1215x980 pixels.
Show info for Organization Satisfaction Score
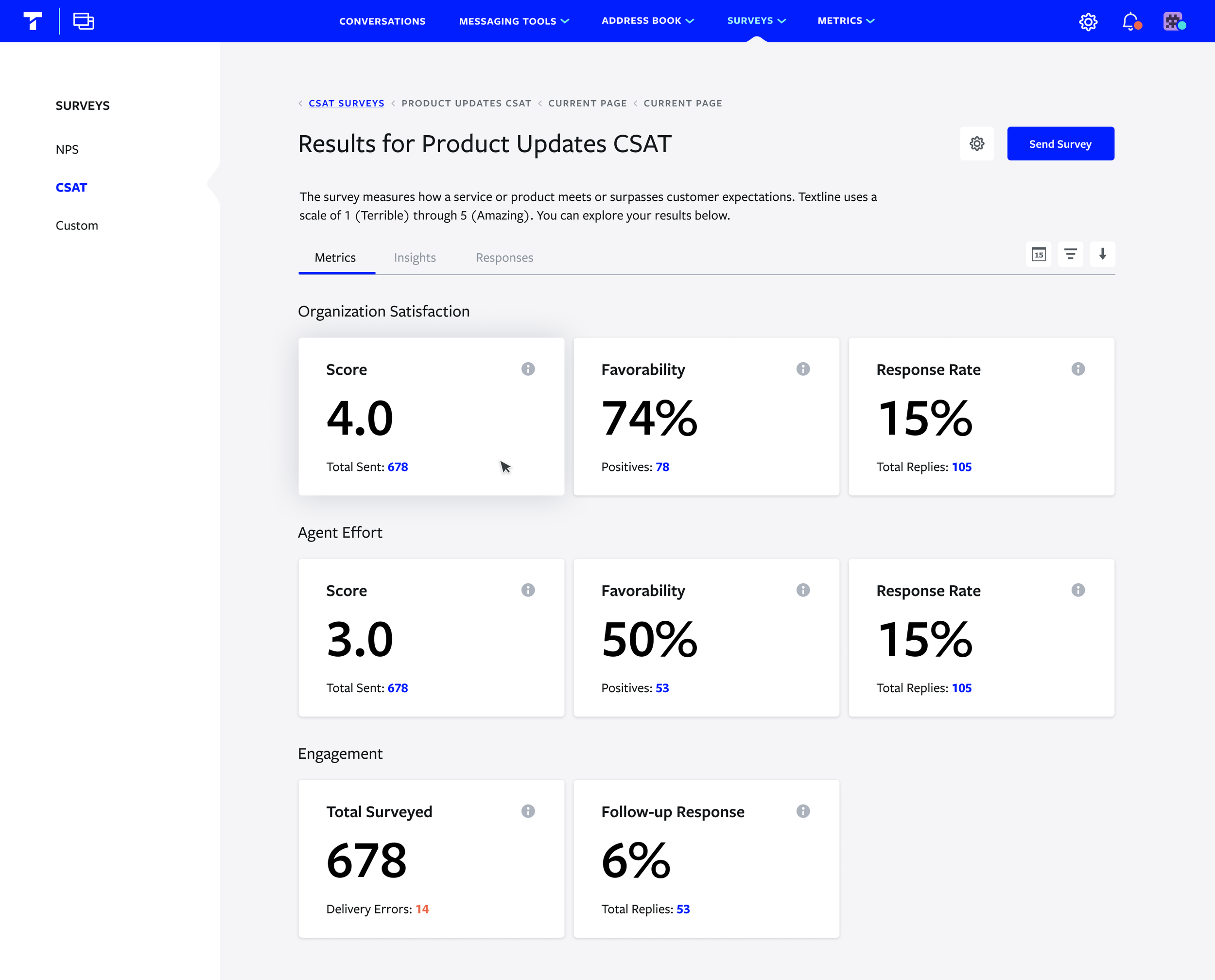point(528,368)
